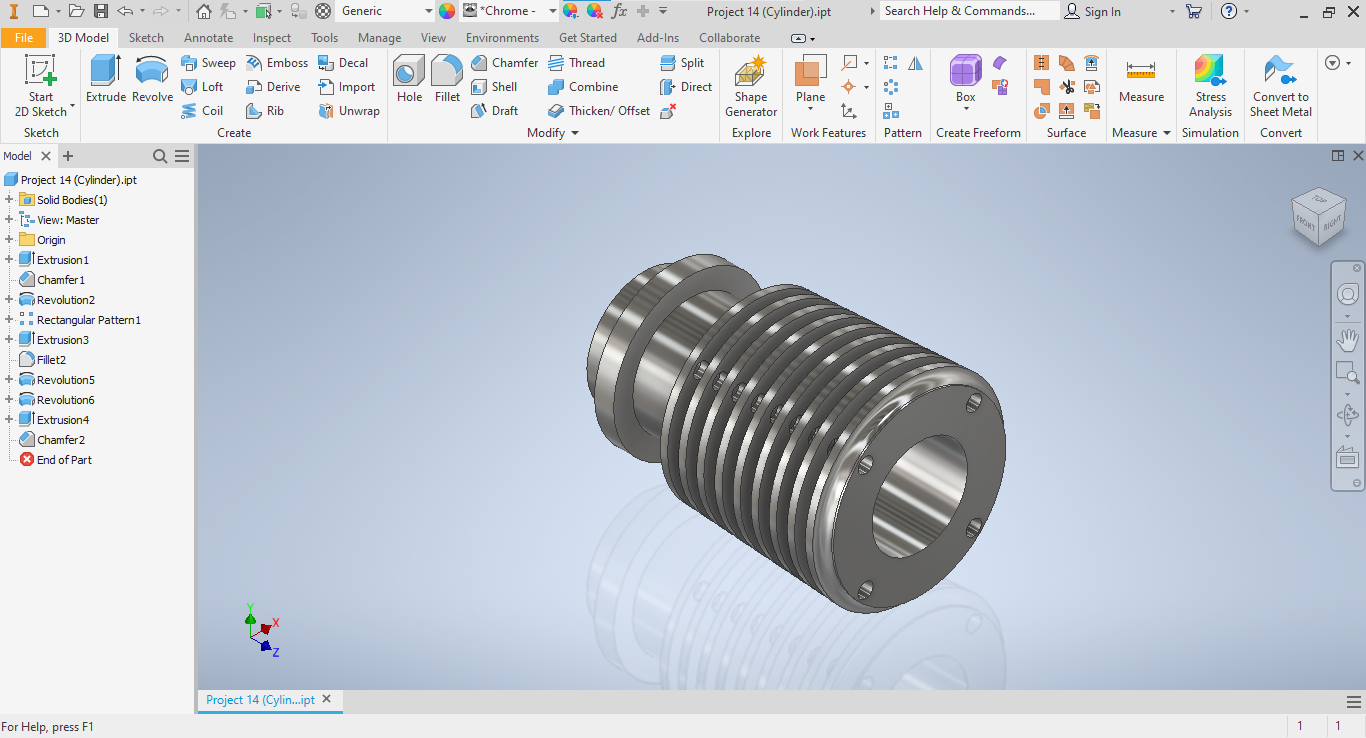Click the Search Help & Commands field

968,11
